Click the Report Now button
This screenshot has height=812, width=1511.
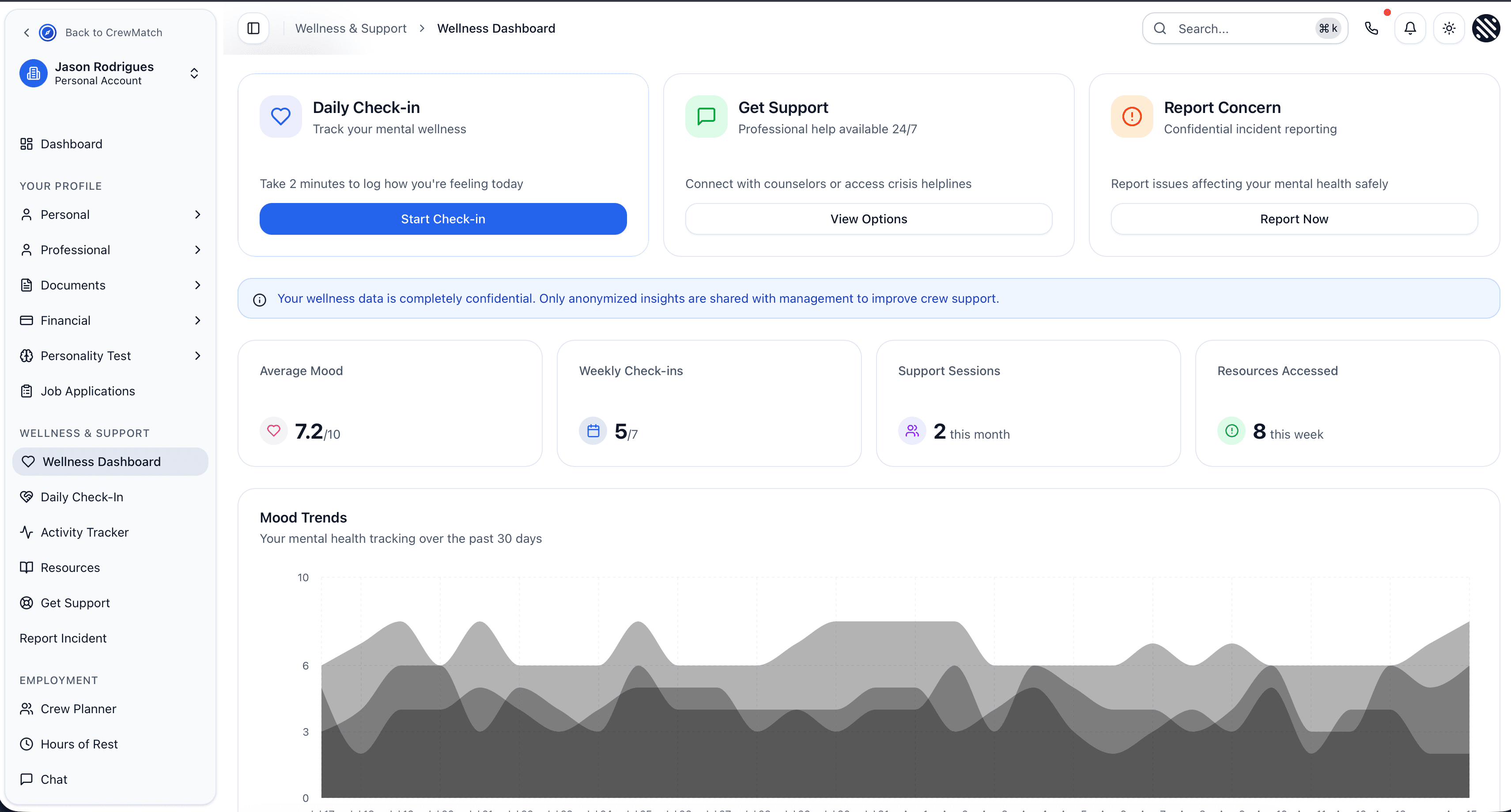click(1293, 219)
